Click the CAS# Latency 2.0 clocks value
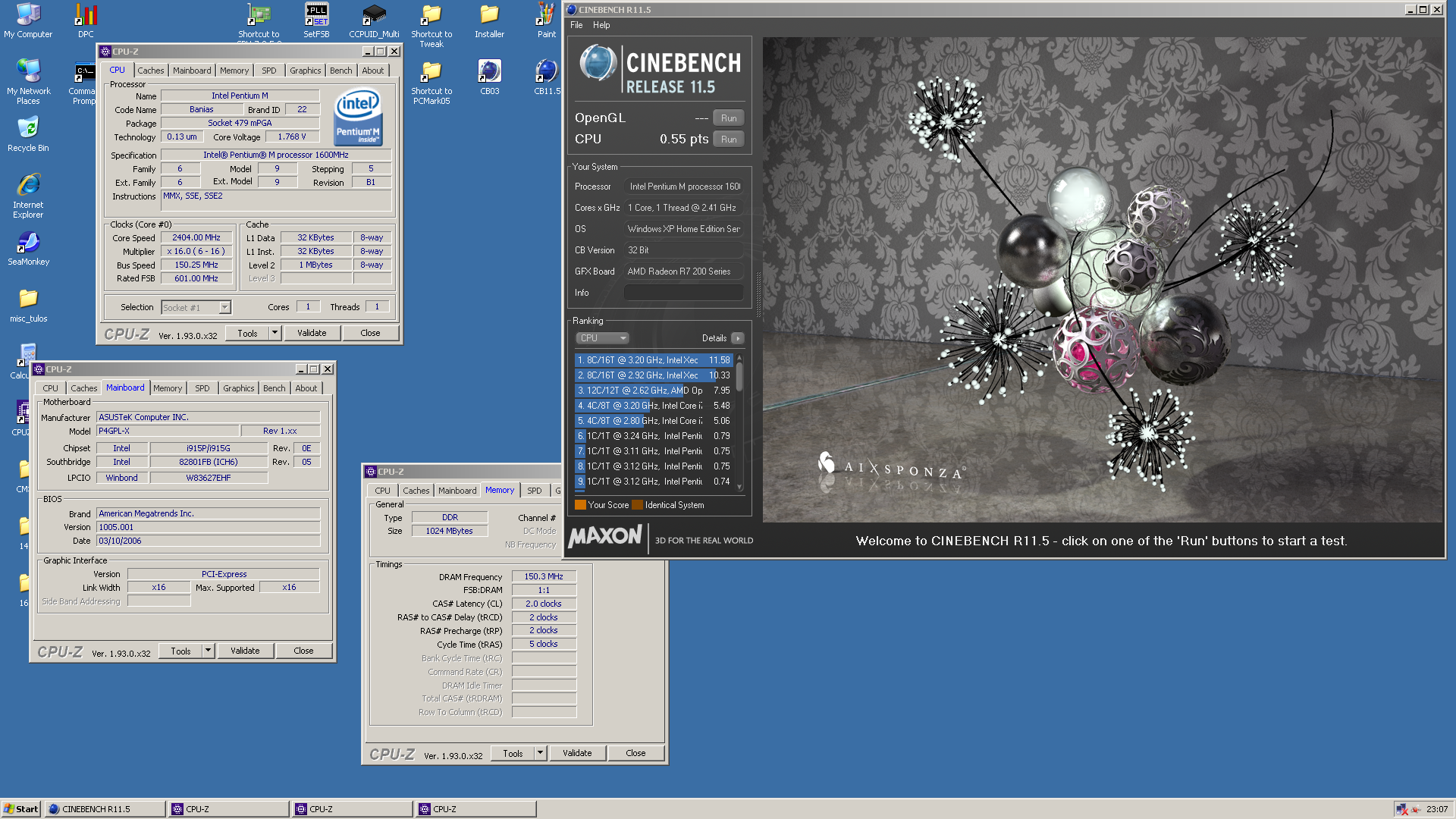Screen dimensions: 1456x819 (544, 604)
